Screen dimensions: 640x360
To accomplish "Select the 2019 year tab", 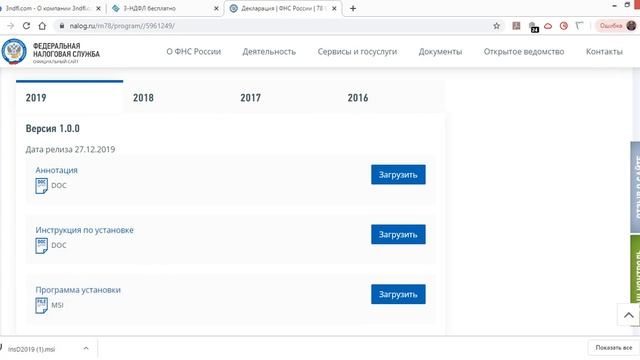I will coord(69,98).
